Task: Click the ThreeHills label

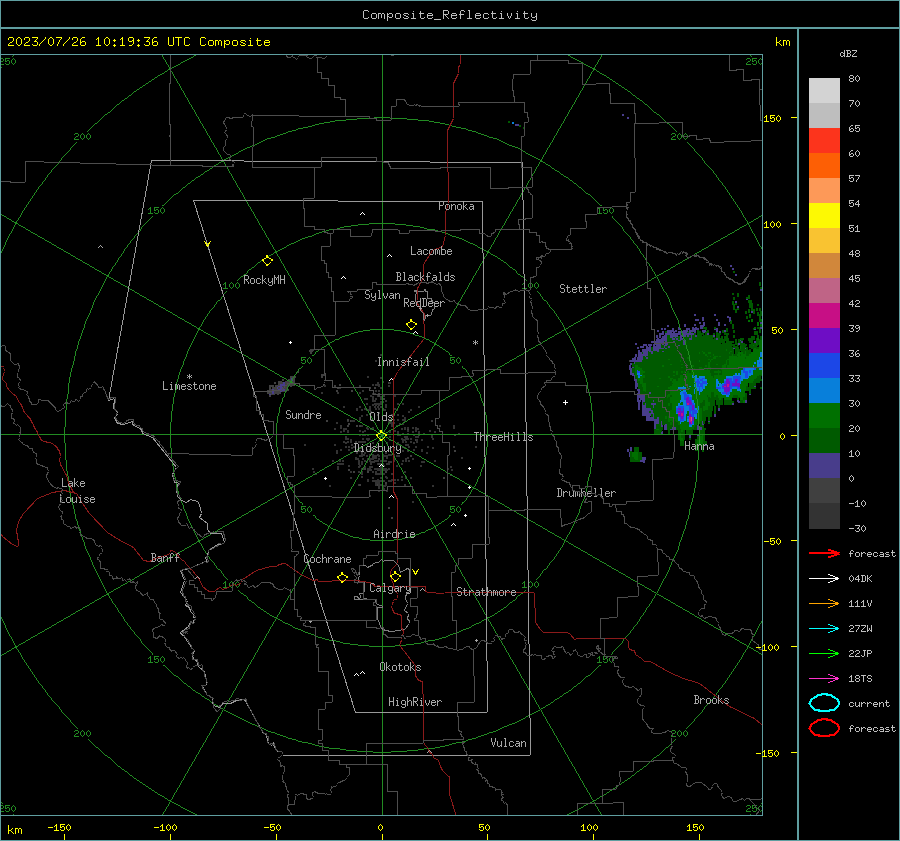Action: 503,437
